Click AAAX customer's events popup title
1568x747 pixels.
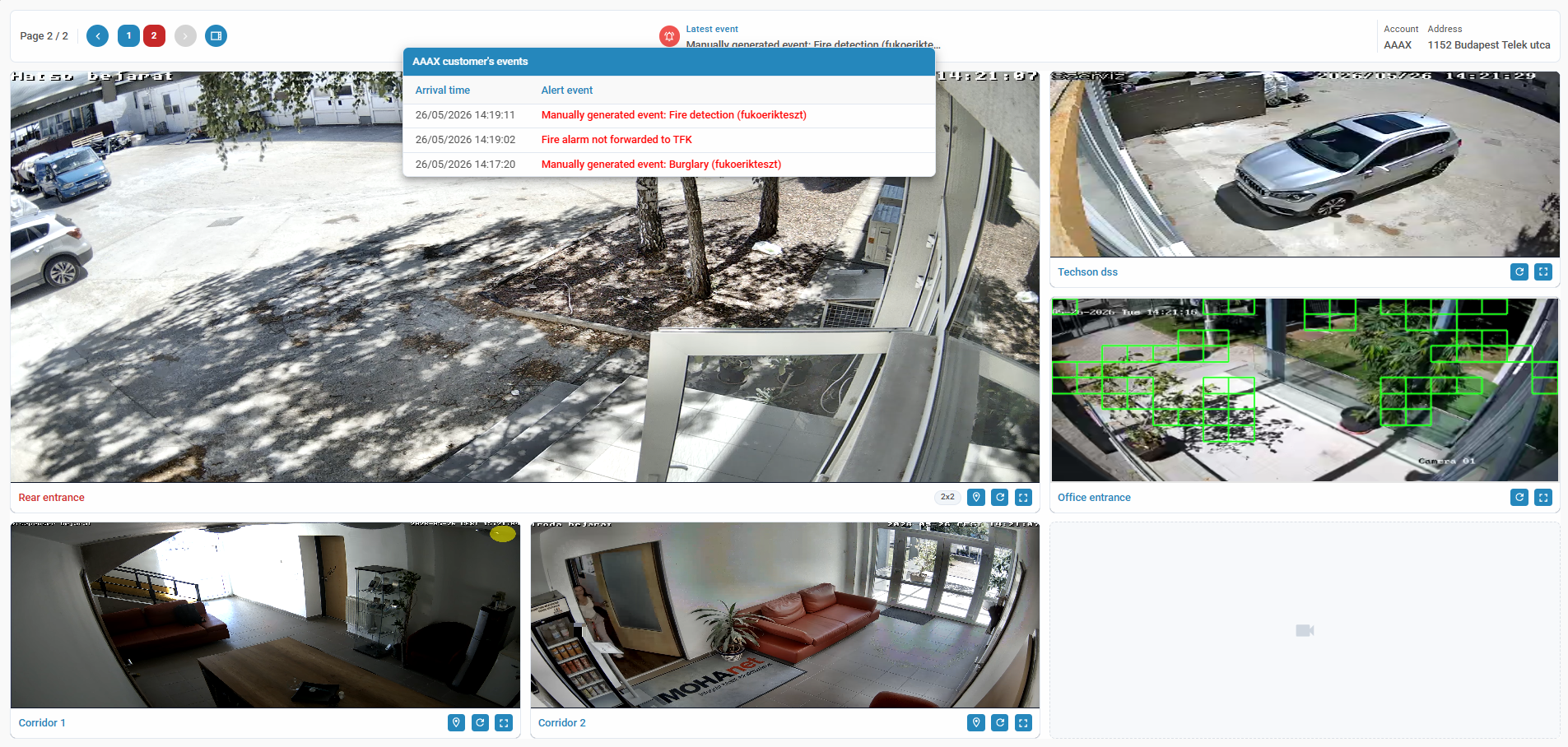(470, 62)
